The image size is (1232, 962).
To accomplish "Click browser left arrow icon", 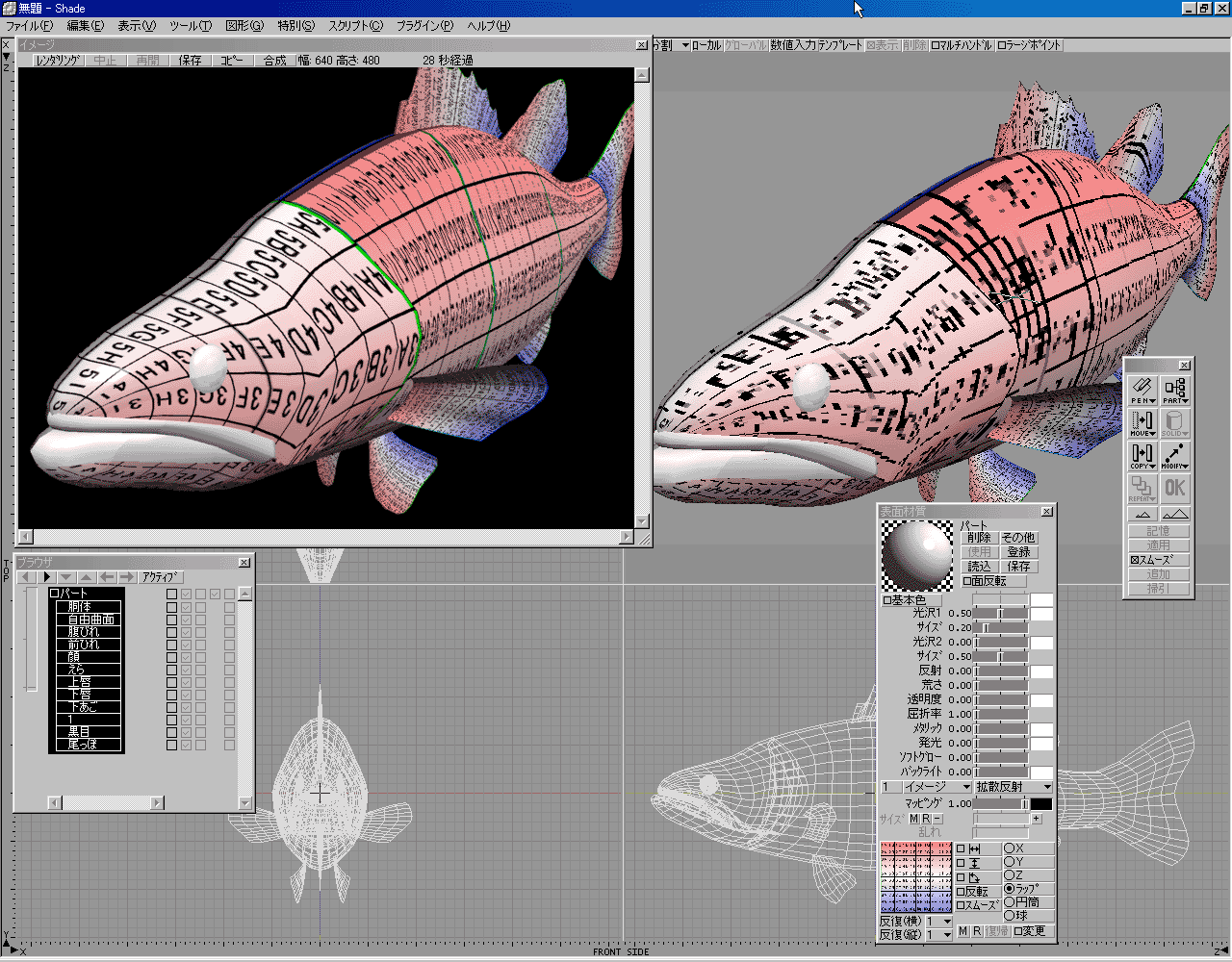I will [x=107, y=577].
